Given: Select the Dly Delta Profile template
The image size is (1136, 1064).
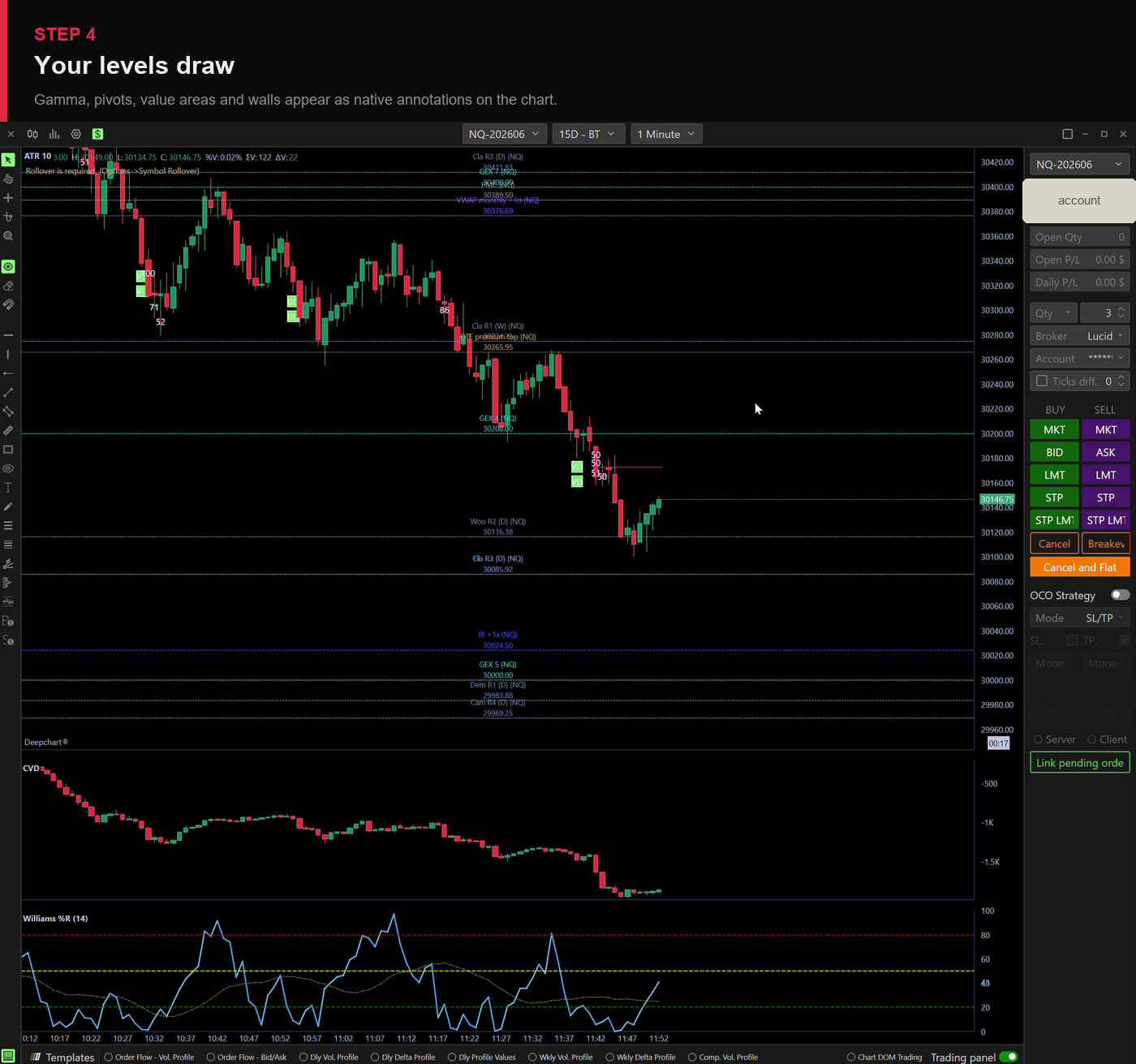Looking at the screenshot, I should [403, 1057].
